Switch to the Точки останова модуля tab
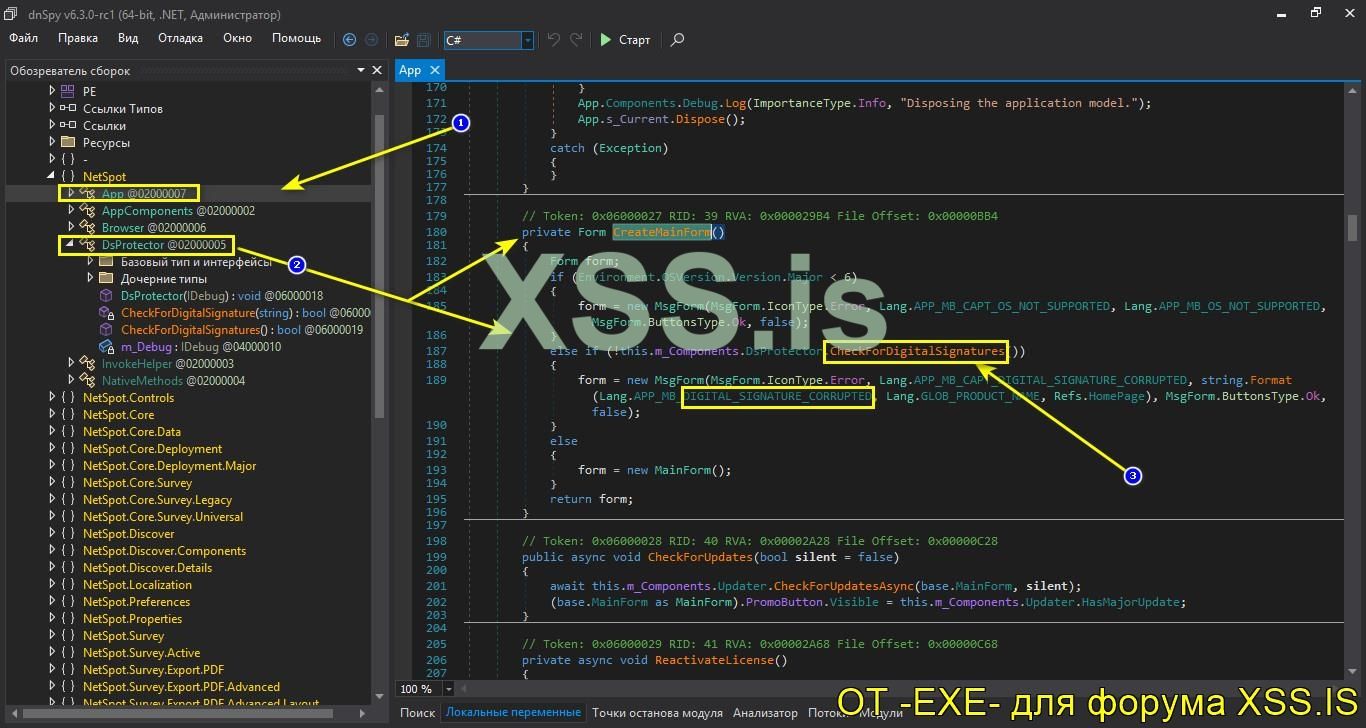 point(657,713)
